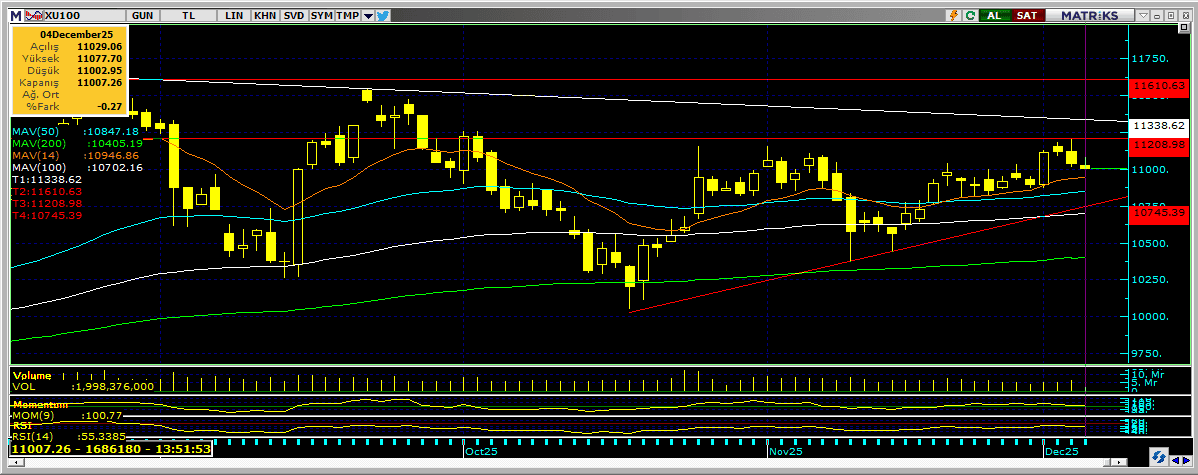
Task: Click the Twitter bird icon
Action: coord(383,16)
